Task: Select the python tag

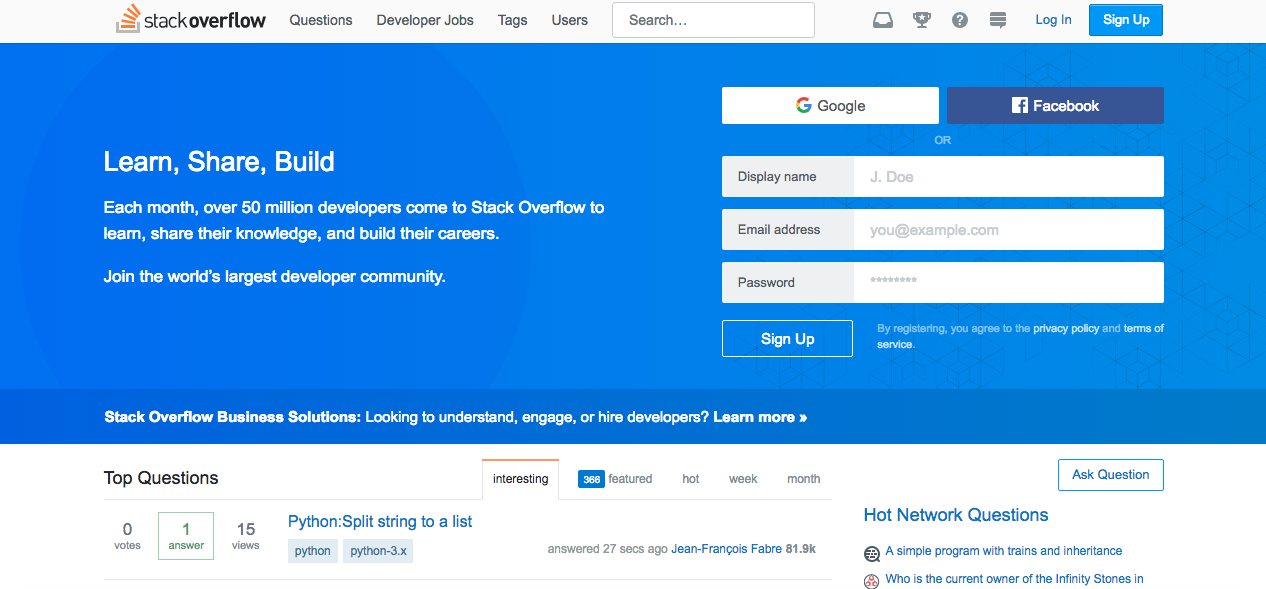Action: 313,551
